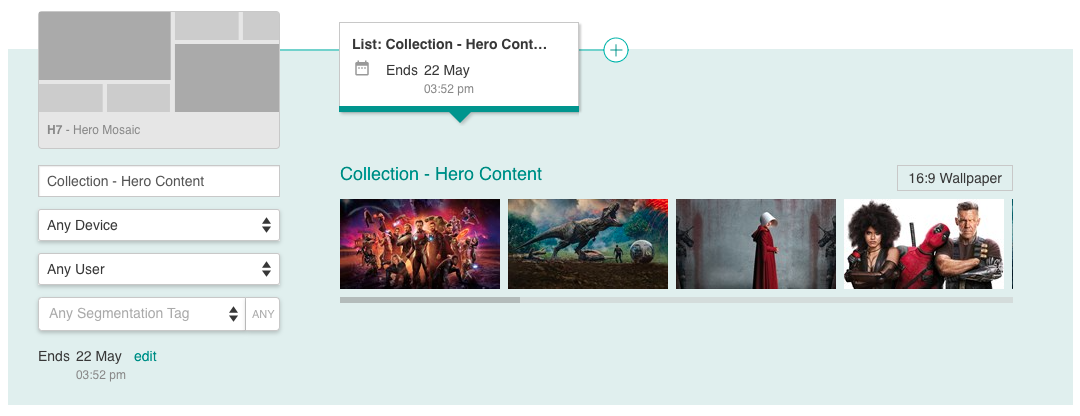The width and height of the screenshot is (1080, 416).
Task: Click the plus icon to add a list
Action: 616,50
